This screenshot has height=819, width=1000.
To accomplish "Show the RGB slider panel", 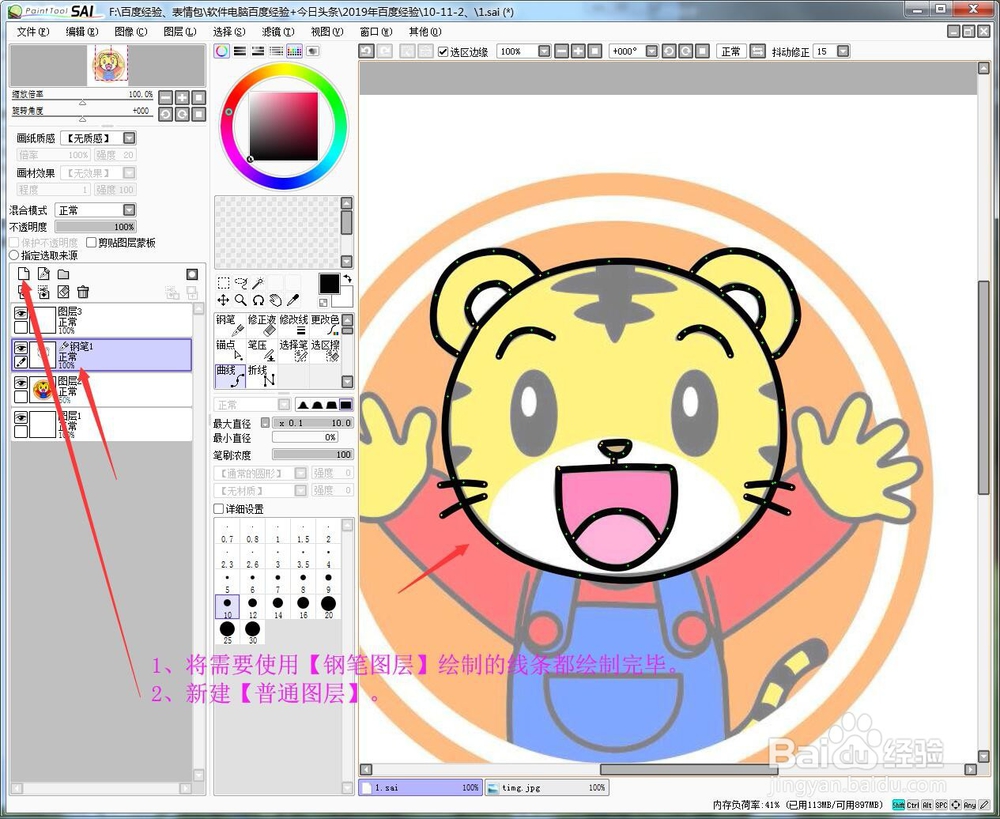I will coord(240,52).
